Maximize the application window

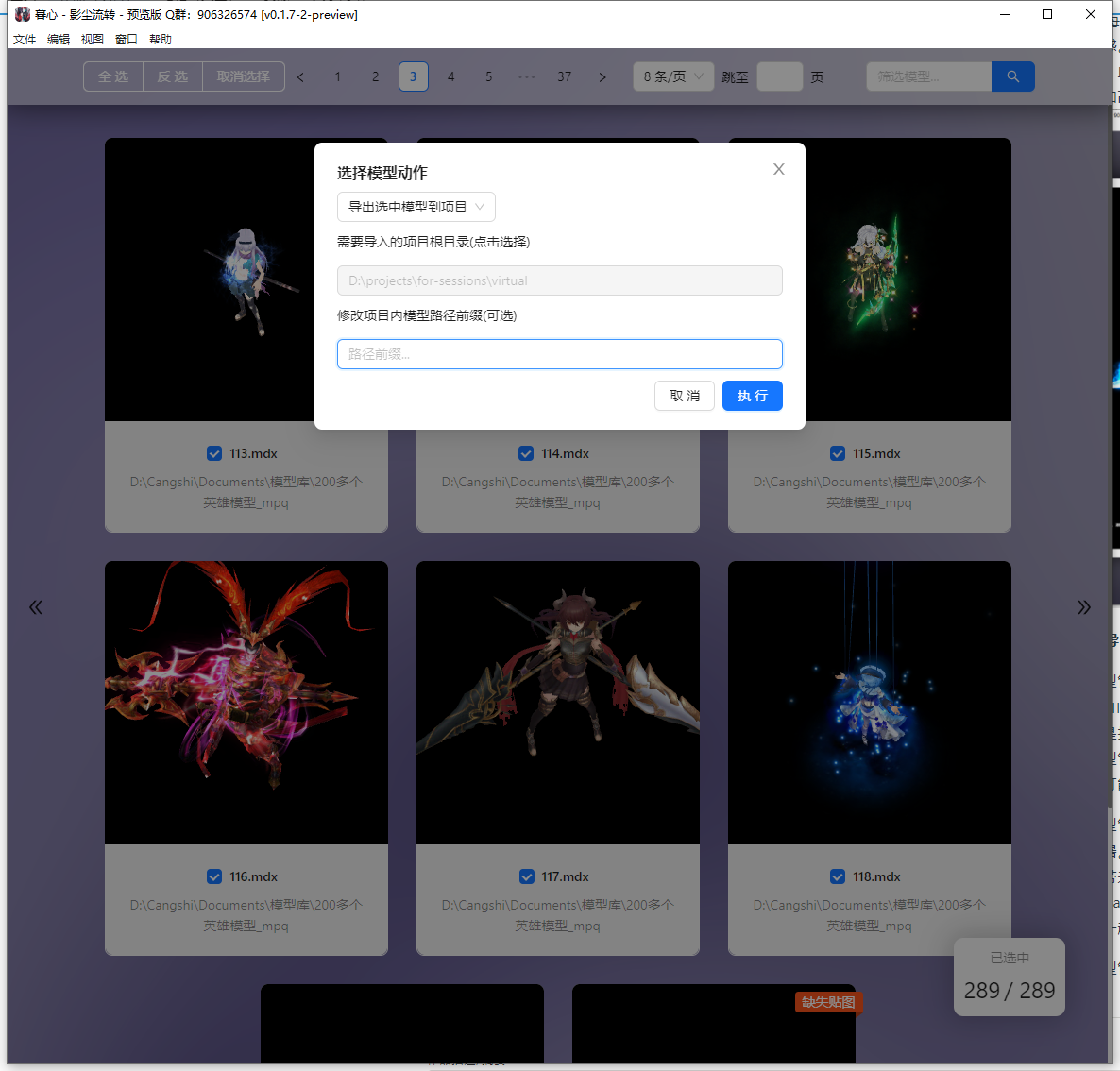tap(1047, 14)
